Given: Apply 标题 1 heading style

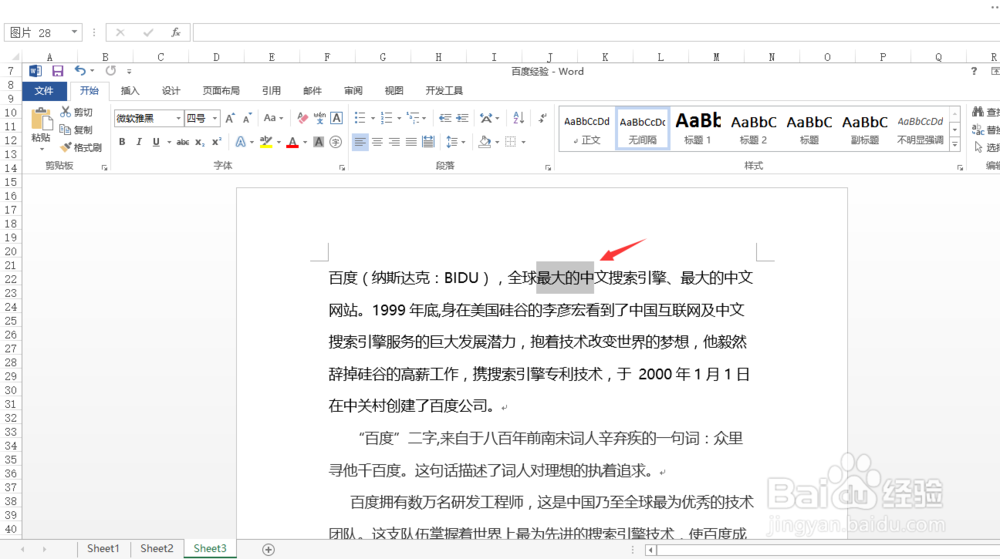Looking at the screenshot, I should point(698,129).
